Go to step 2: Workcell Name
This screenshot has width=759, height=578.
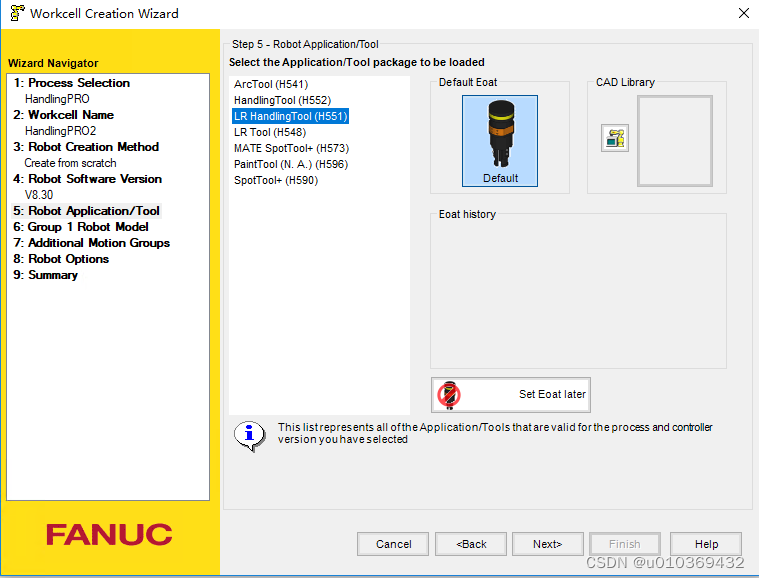63,115
